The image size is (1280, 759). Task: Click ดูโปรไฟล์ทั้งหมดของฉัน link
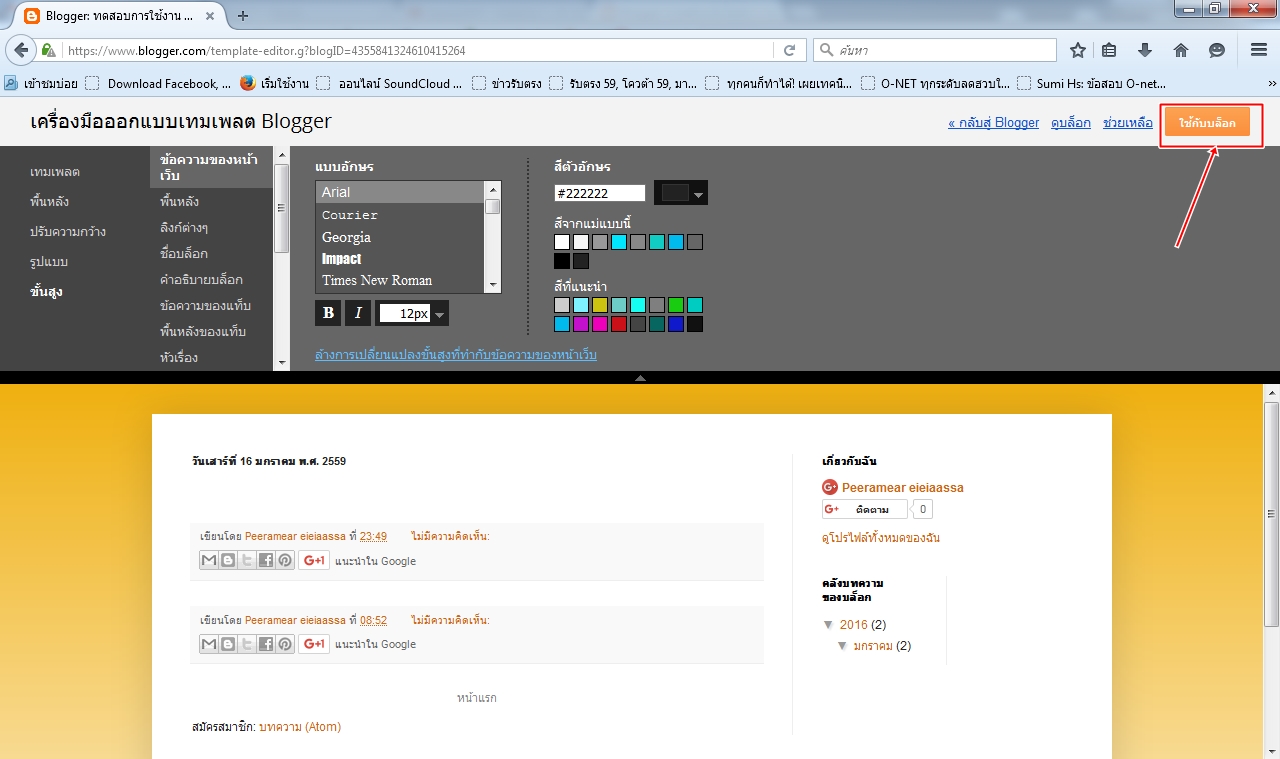(881, 538)
